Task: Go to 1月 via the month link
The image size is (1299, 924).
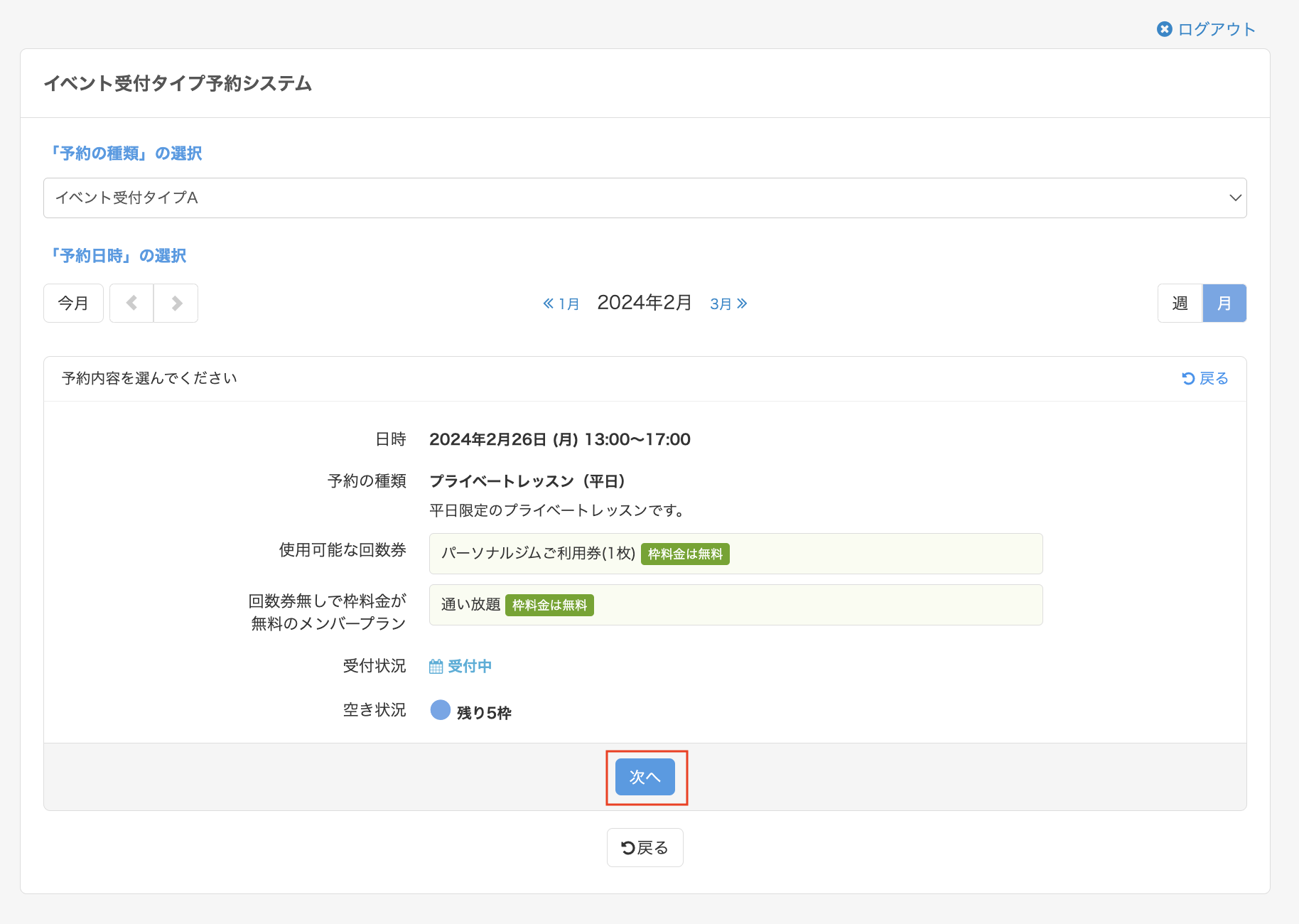Action: click(x=568, y=304)
